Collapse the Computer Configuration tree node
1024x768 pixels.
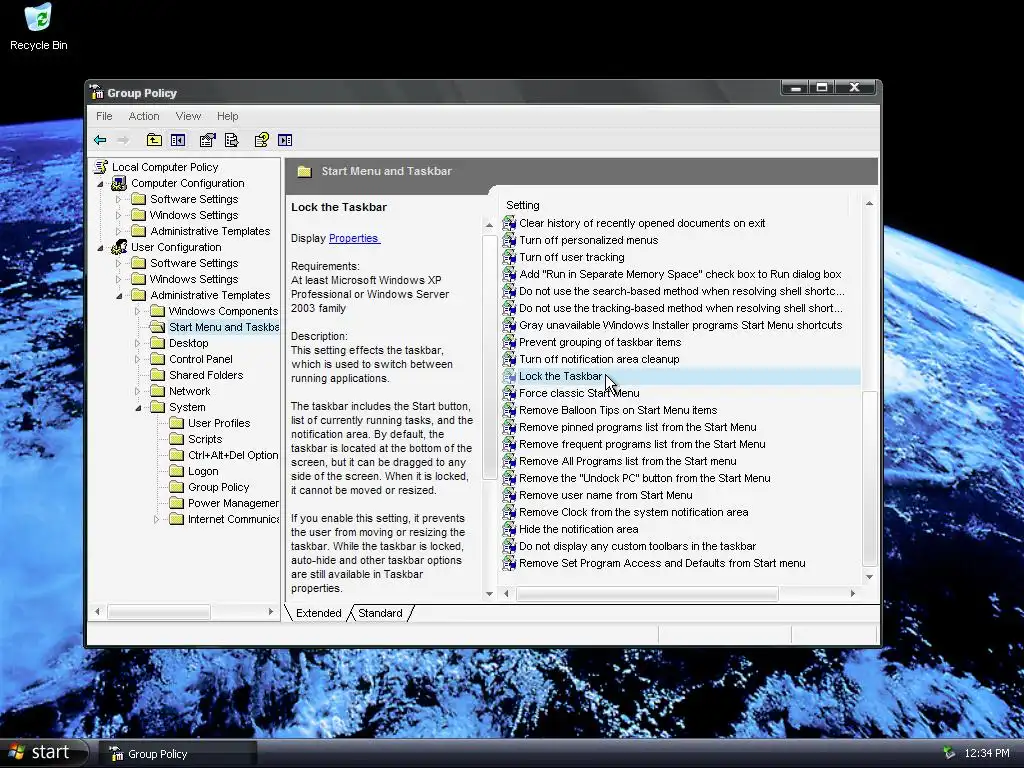[x=101, y=184]
